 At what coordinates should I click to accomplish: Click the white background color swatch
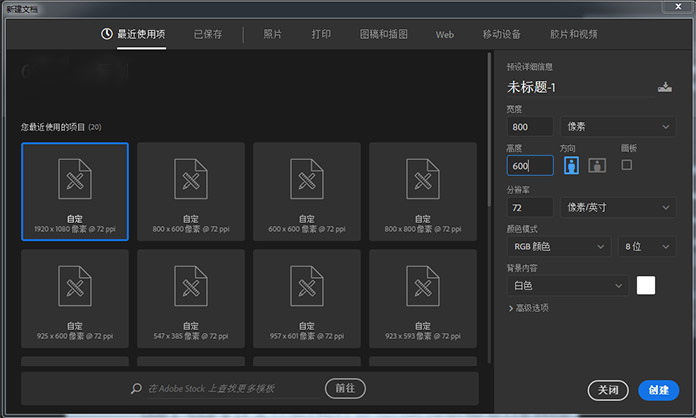(646, 285)
